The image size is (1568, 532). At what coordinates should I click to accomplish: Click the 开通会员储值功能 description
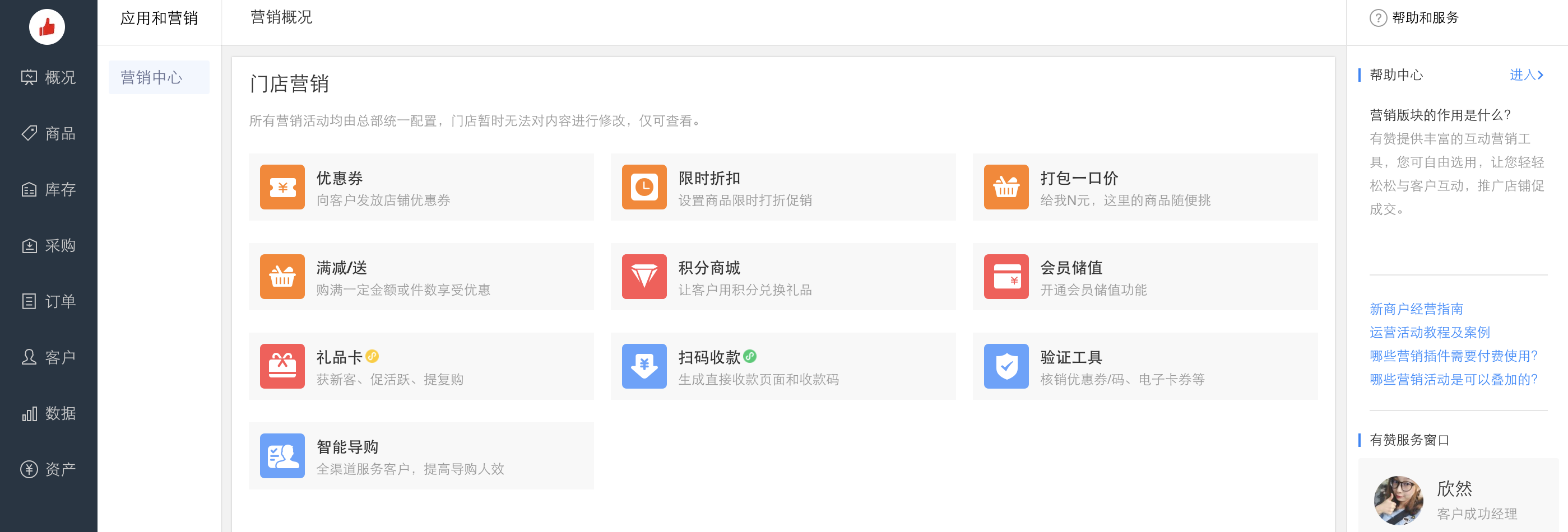pyautogui.click(x=1094, y=290)
